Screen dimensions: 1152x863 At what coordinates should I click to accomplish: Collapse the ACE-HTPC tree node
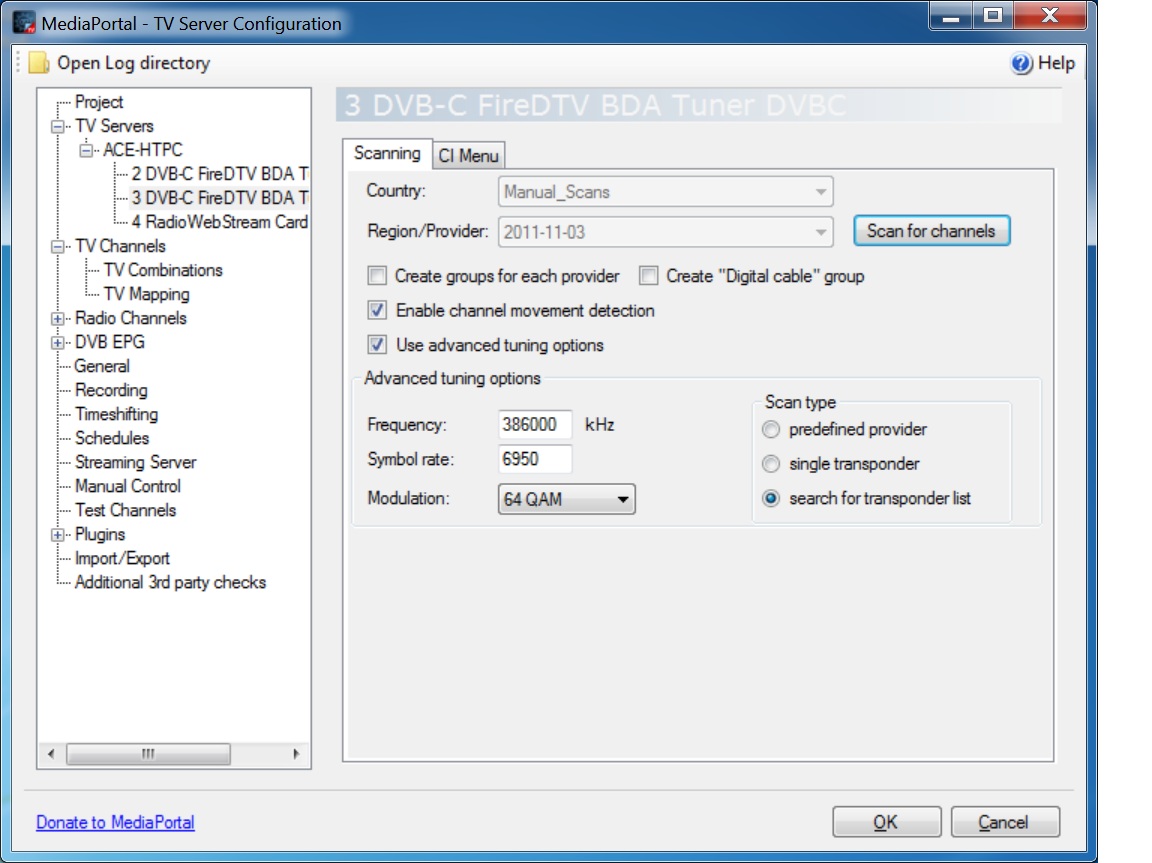coord(86,151)
